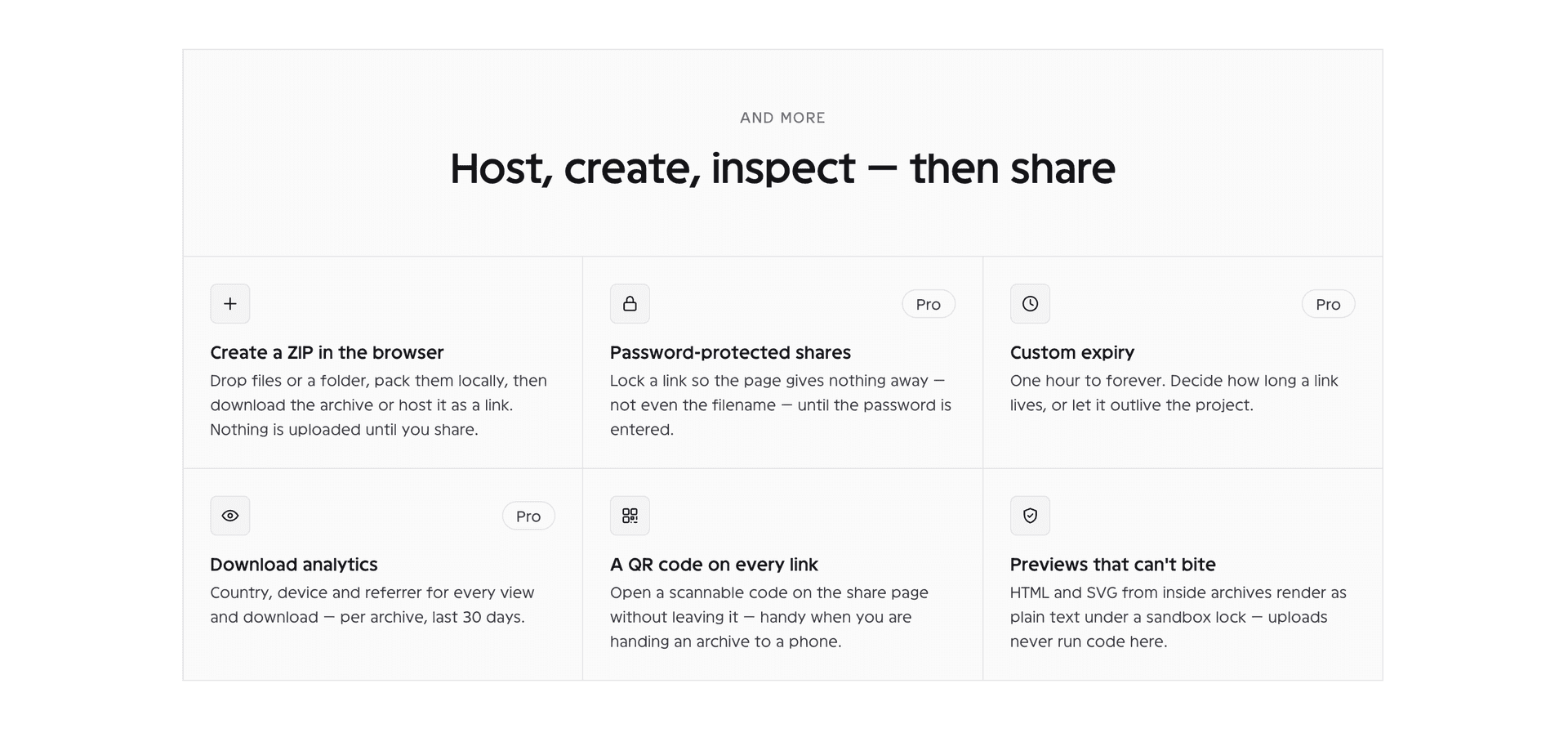Click the 'AND MORE' section label

782,118
